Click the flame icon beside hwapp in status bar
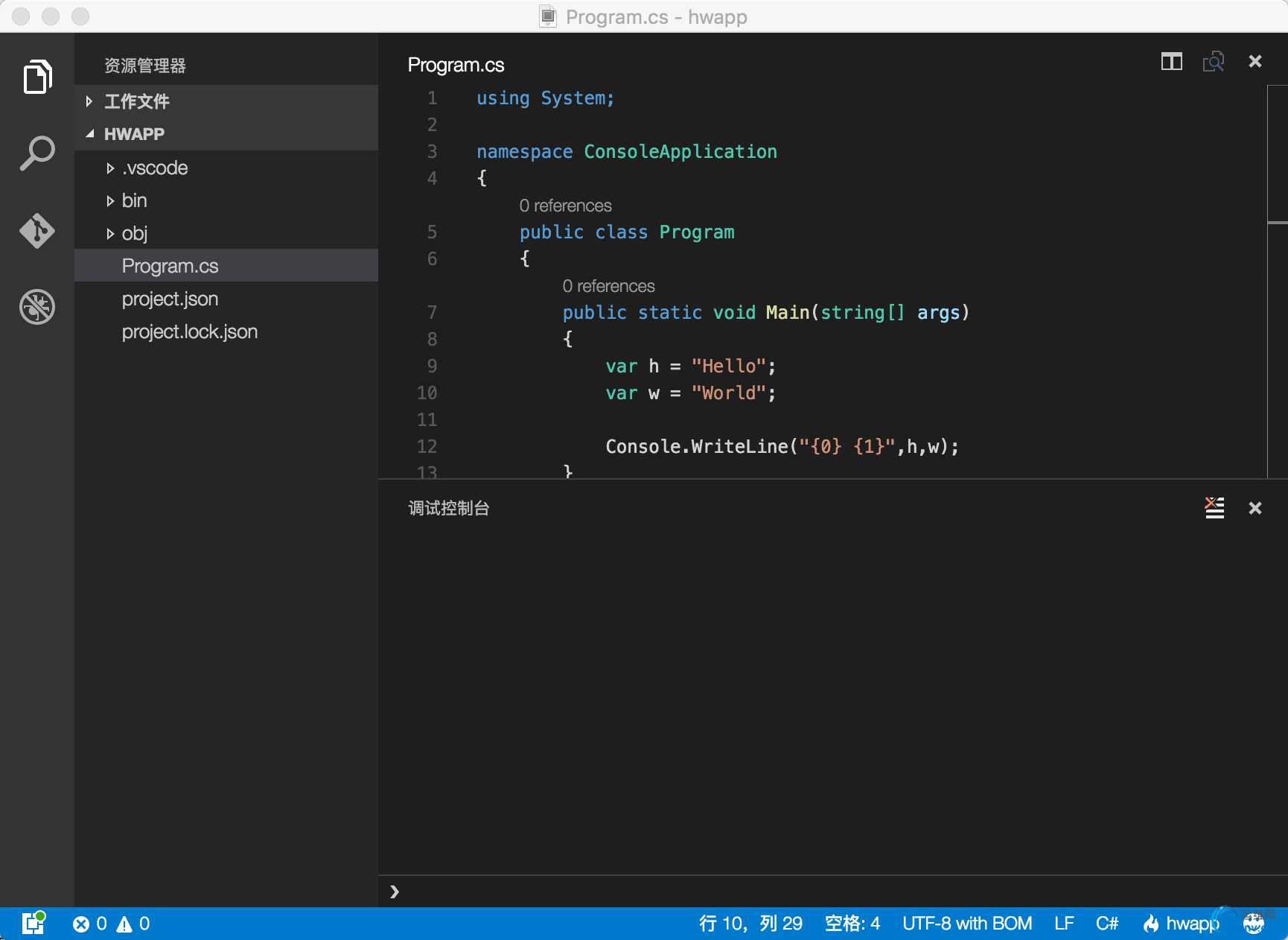1288x940 pixels. [1151, 924]
